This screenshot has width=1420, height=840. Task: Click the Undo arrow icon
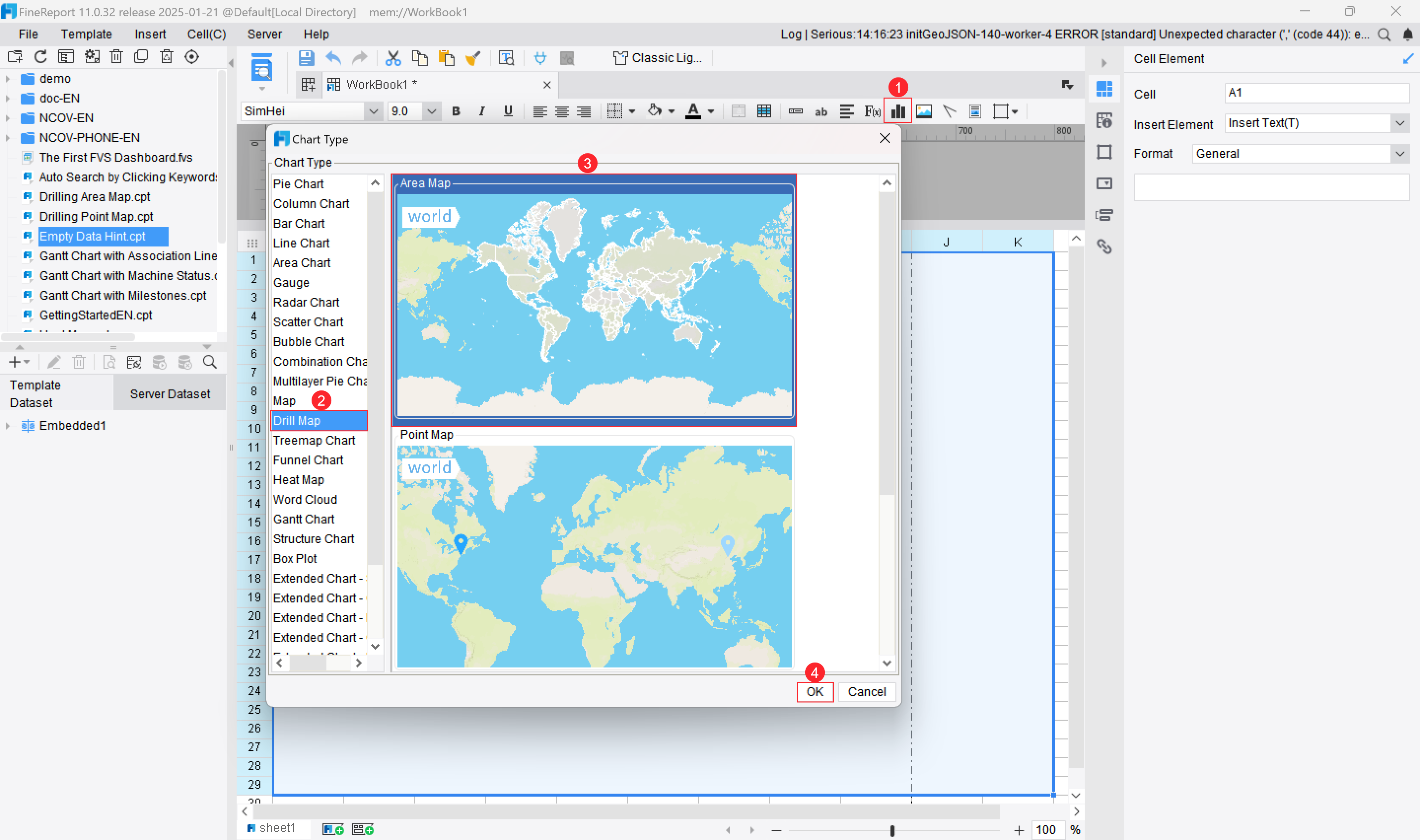334,58
